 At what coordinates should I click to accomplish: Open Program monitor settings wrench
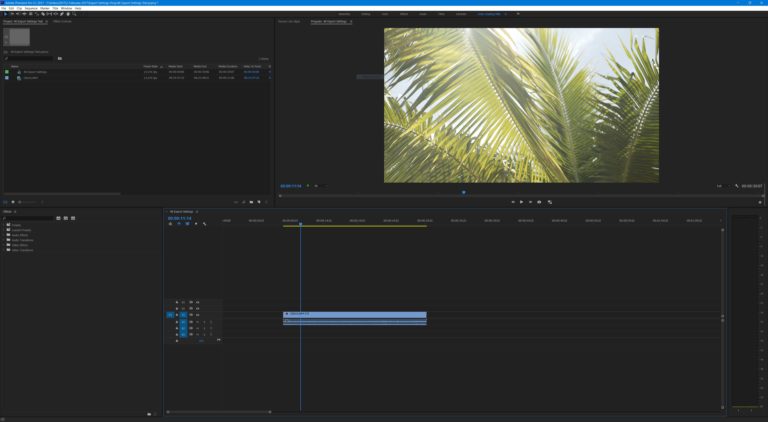coord(737,186)
